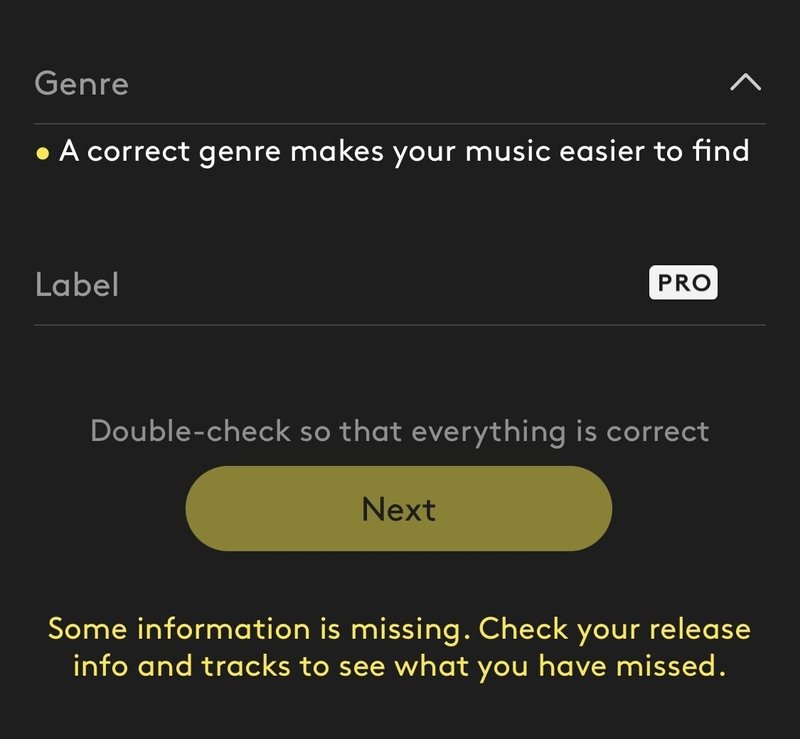This screenshot has width=800, height=739.
Task: Collapse the Genre section with the chevron
Action: 745,83
